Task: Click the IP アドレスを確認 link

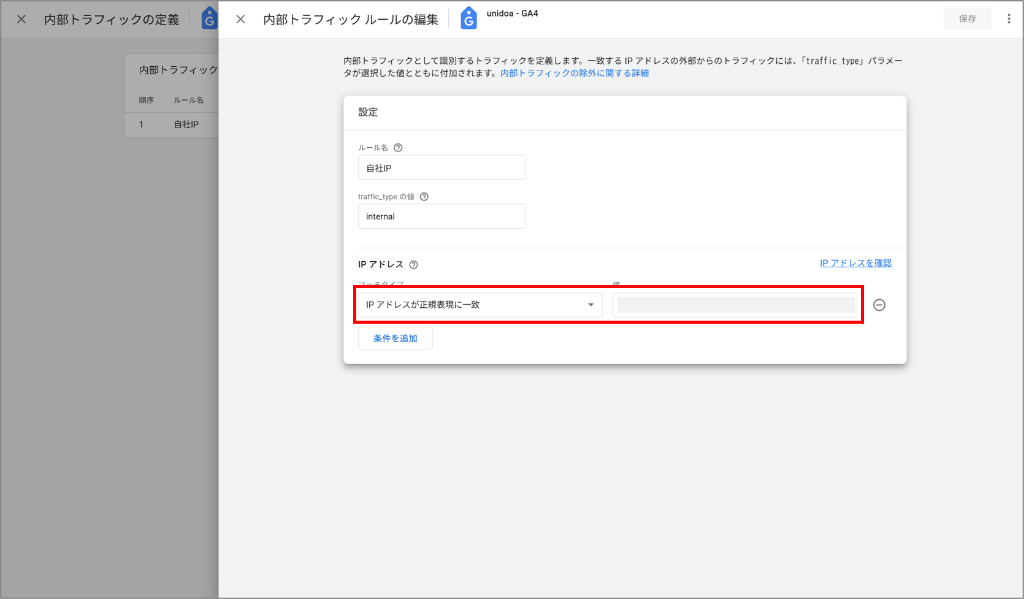Action: [855, 262]
